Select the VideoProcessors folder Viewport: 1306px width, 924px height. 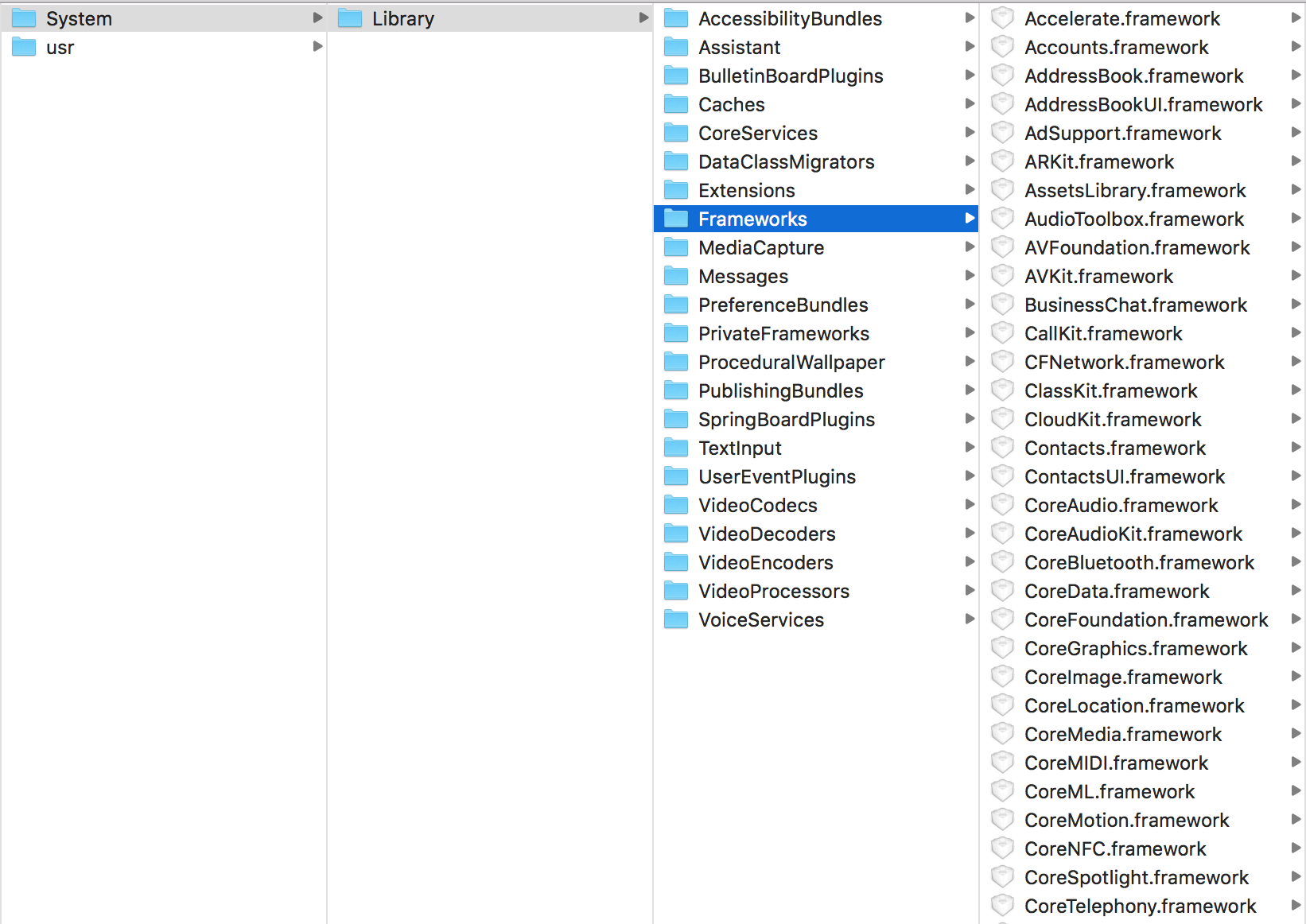(x=816, y=591)
